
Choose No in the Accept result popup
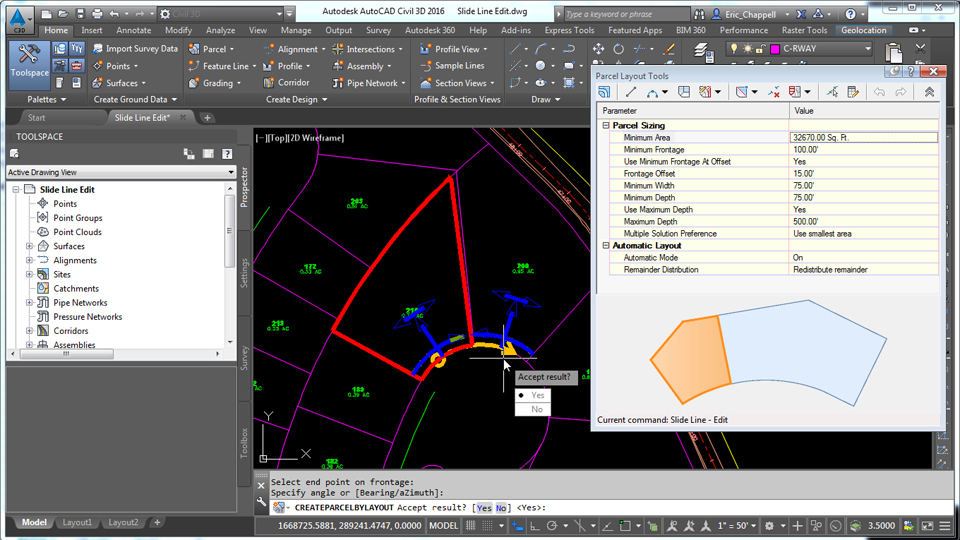537,409
